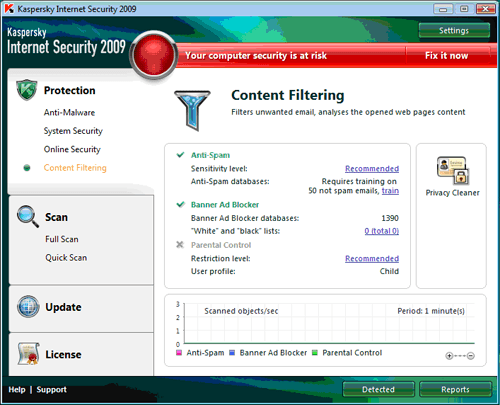Click the Kaspersky logo in title bar
500x405 pixels.
pos(9,9)
